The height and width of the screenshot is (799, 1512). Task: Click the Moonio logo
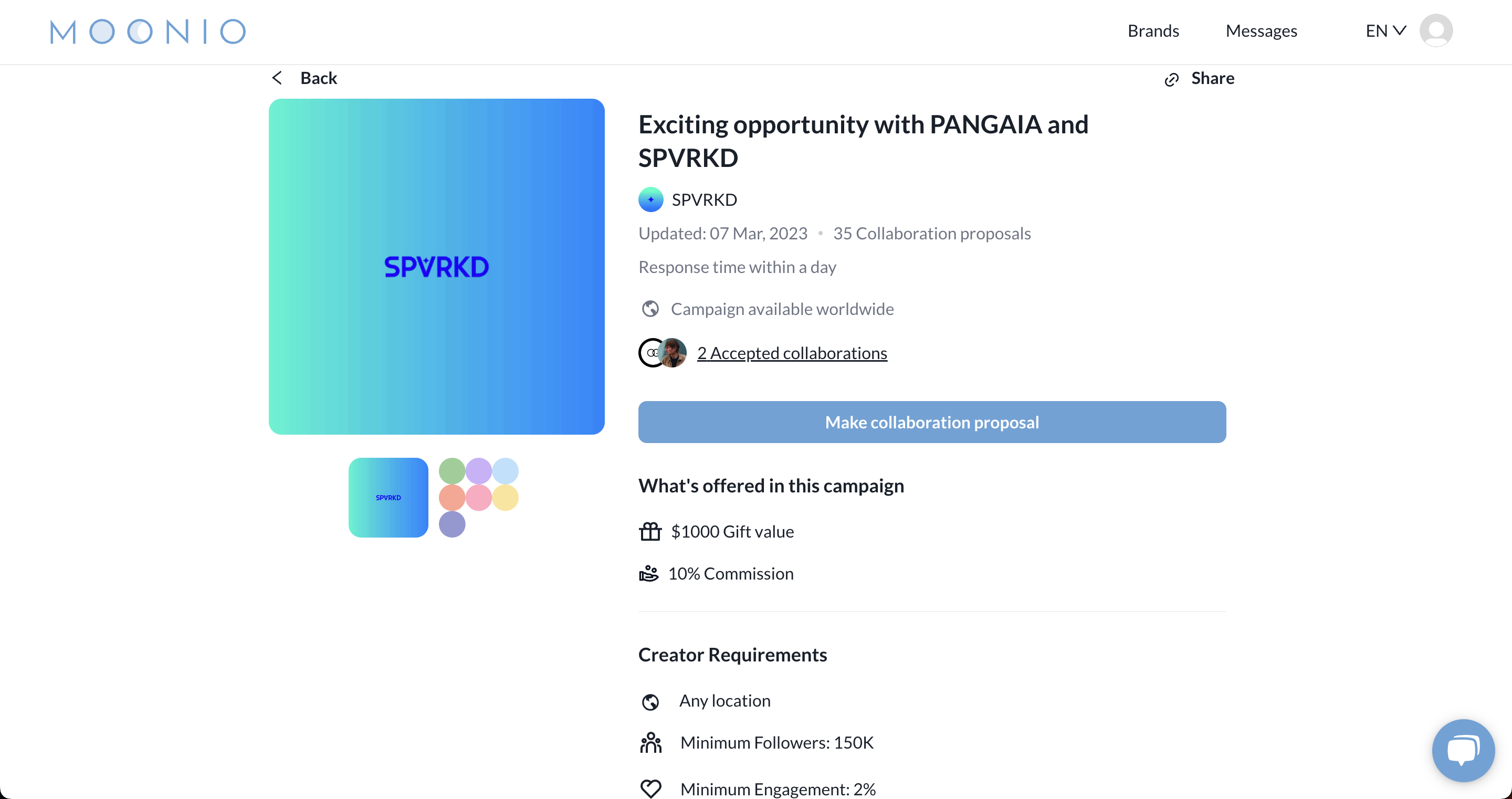tap(148, 31)
